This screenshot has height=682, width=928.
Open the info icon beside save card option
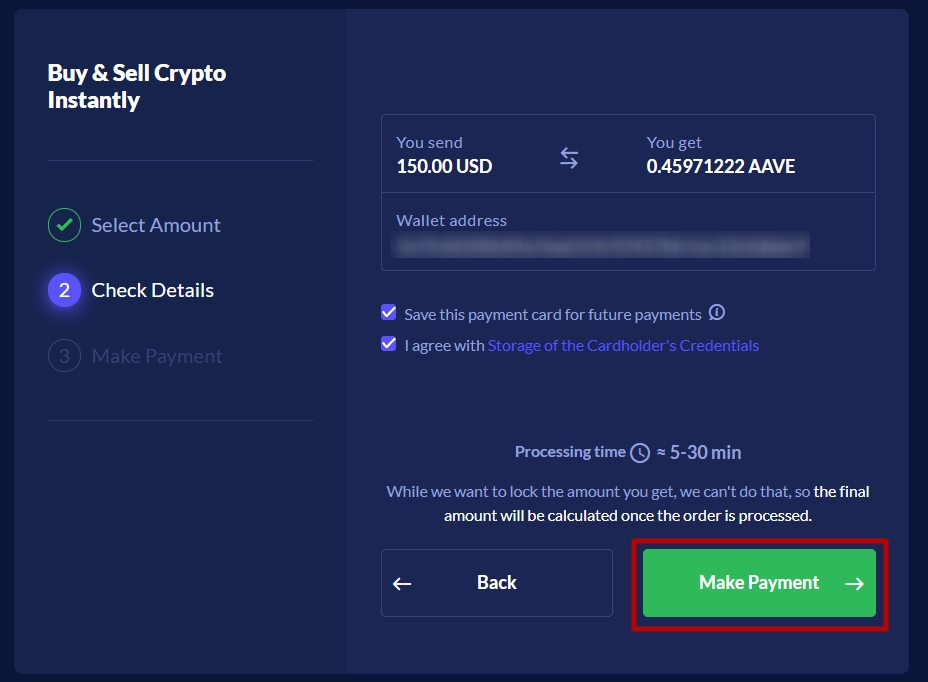tap(717, 312)
